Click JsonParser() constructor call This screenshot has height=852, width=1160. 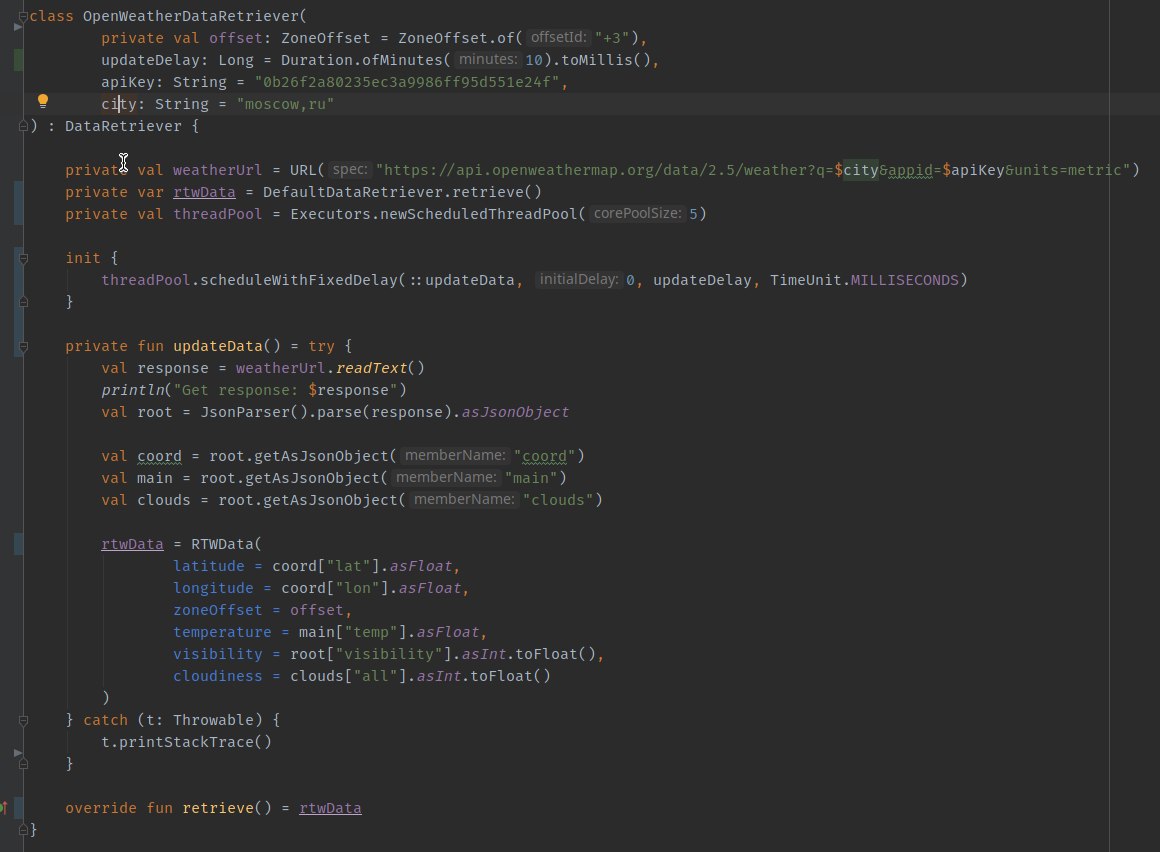point(254,412)
